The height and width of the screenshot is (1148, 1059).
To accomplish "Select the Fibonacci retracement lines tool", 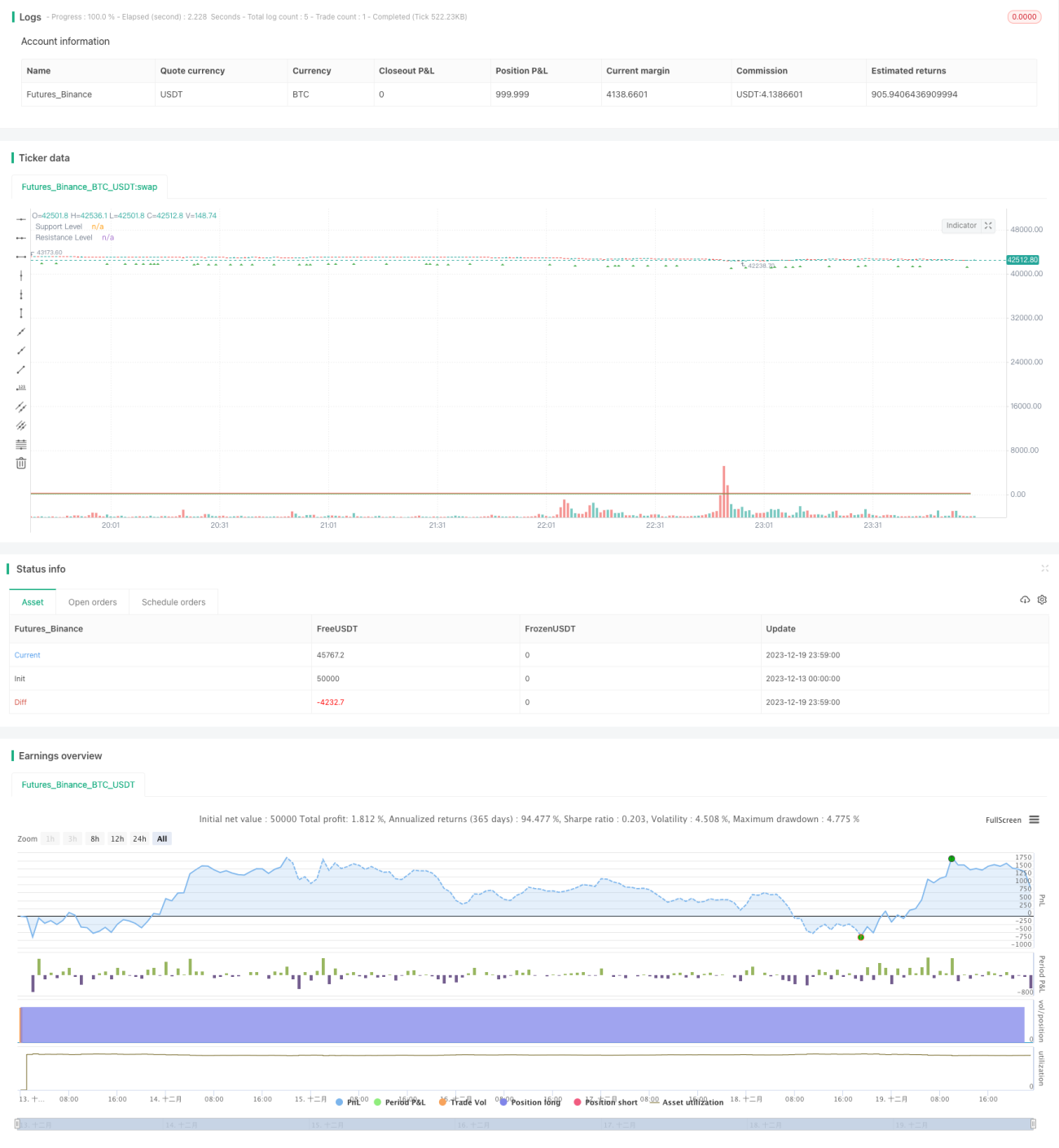I will (x=21, y=444).
